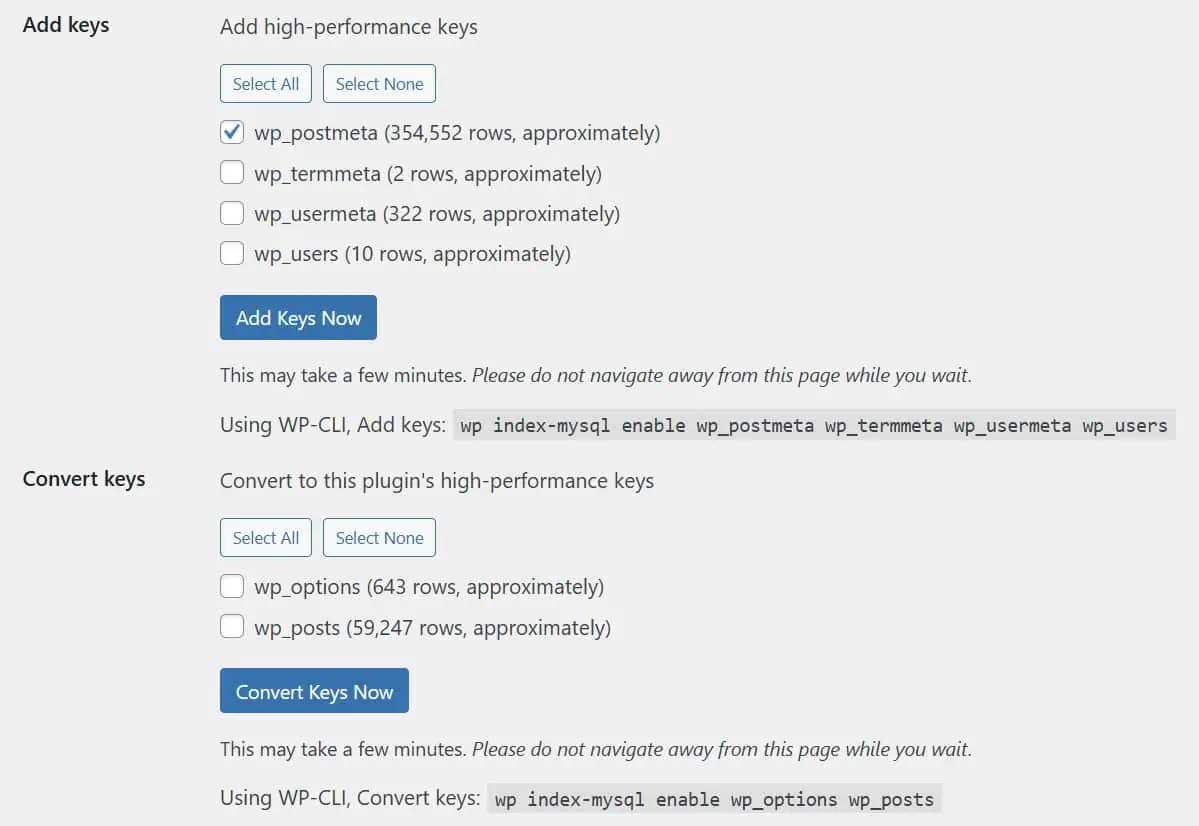This screenshot has height=826, width=1199.
Task: Uncheck the wp_postmeta checkbox
Action: click(232, 132)
